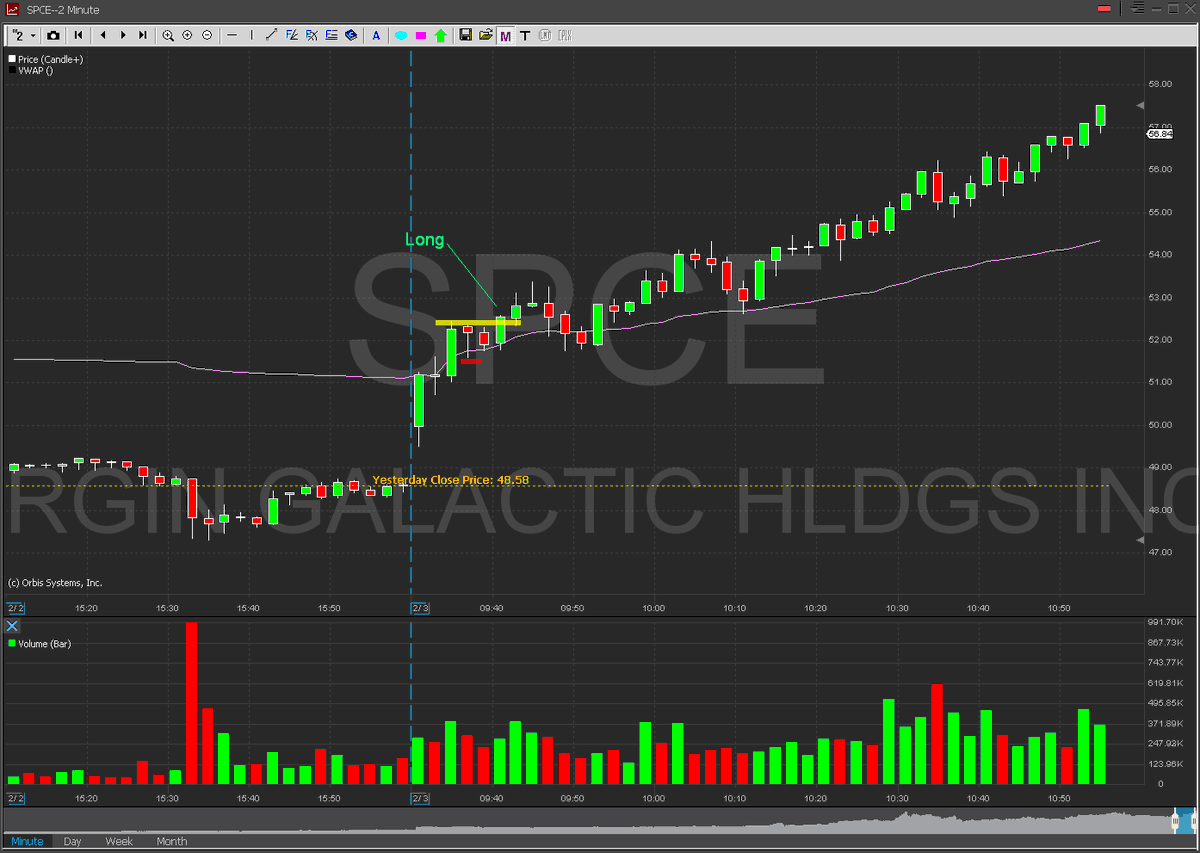Screen dimensions: 1200x853
Task: Click upper grey triangle on price axis
Action: point(1139,105)
